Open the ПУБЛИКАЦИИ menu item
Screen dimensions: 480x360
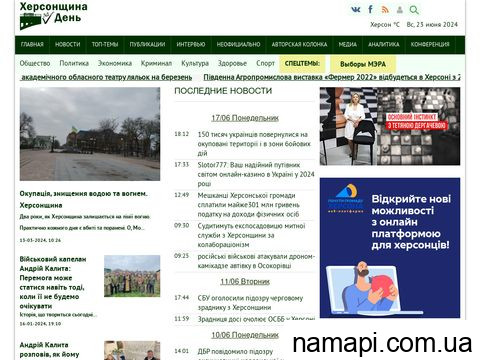point(147,44)
